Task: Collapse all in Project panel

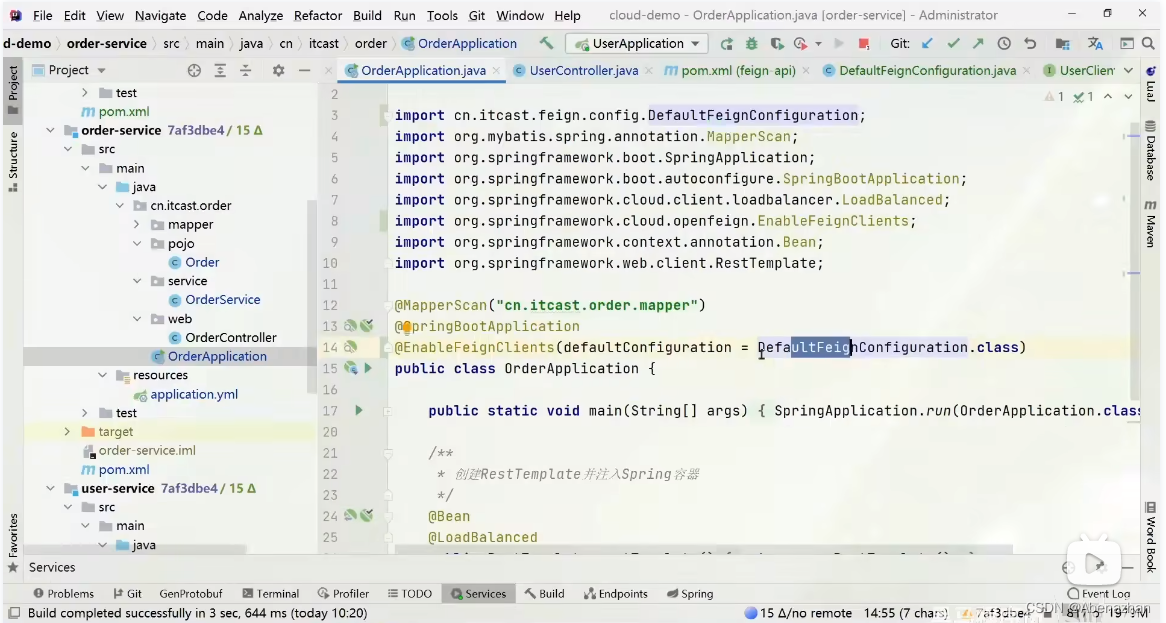Action: click(x=245, y=71)
